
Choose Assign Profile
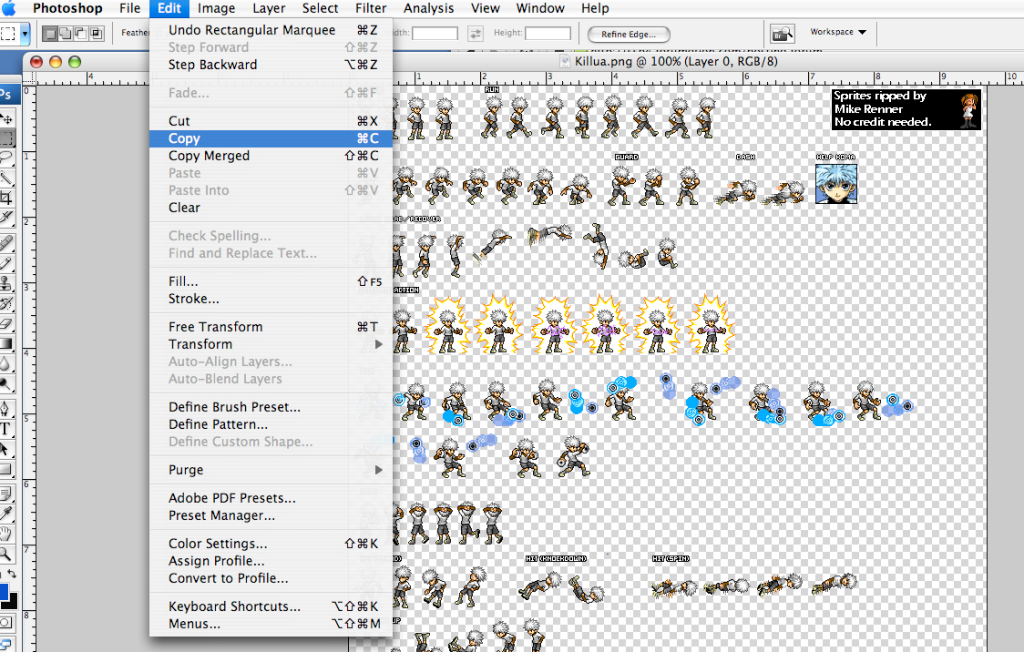(271, 561)
